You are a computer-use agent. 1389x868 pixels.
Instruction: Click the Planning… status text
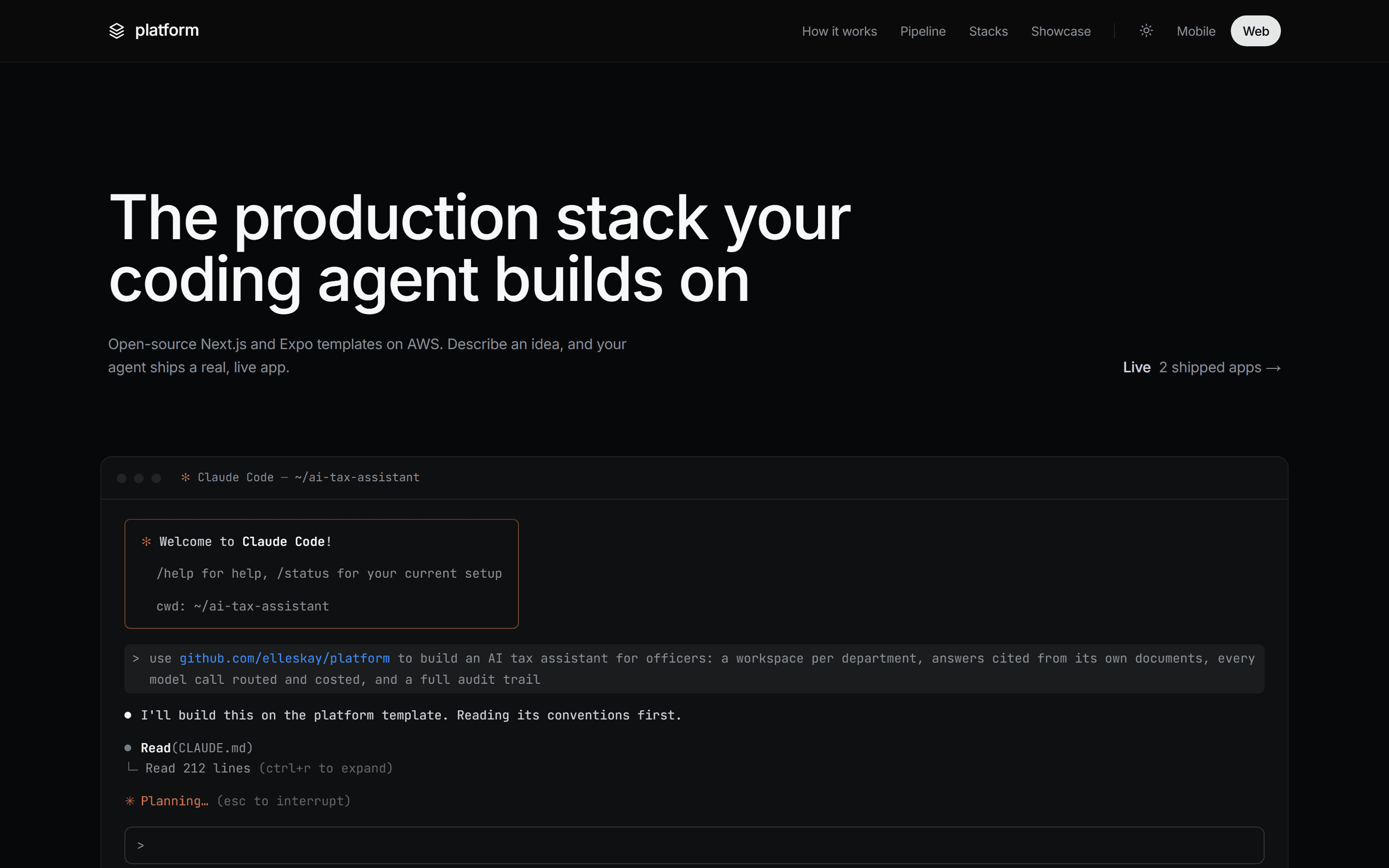175,801
